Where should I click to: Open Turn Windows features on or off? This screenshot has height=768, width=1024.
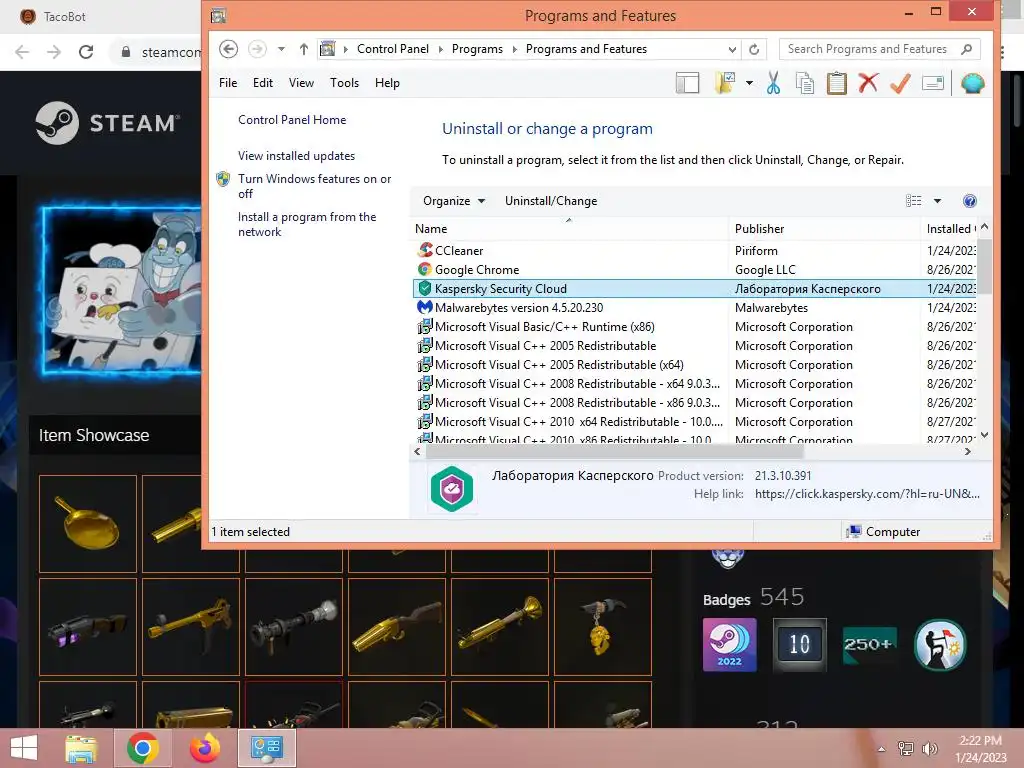314,186
